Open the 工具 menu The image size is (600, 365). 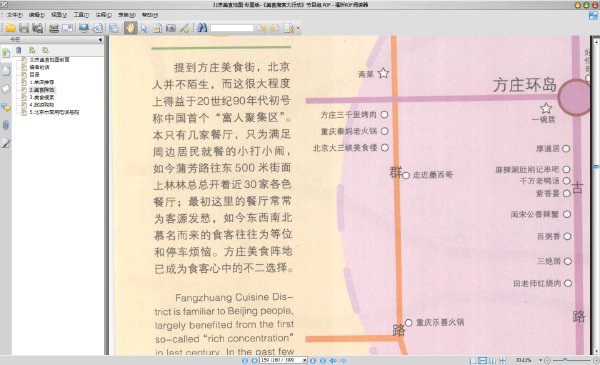point(81,15)
